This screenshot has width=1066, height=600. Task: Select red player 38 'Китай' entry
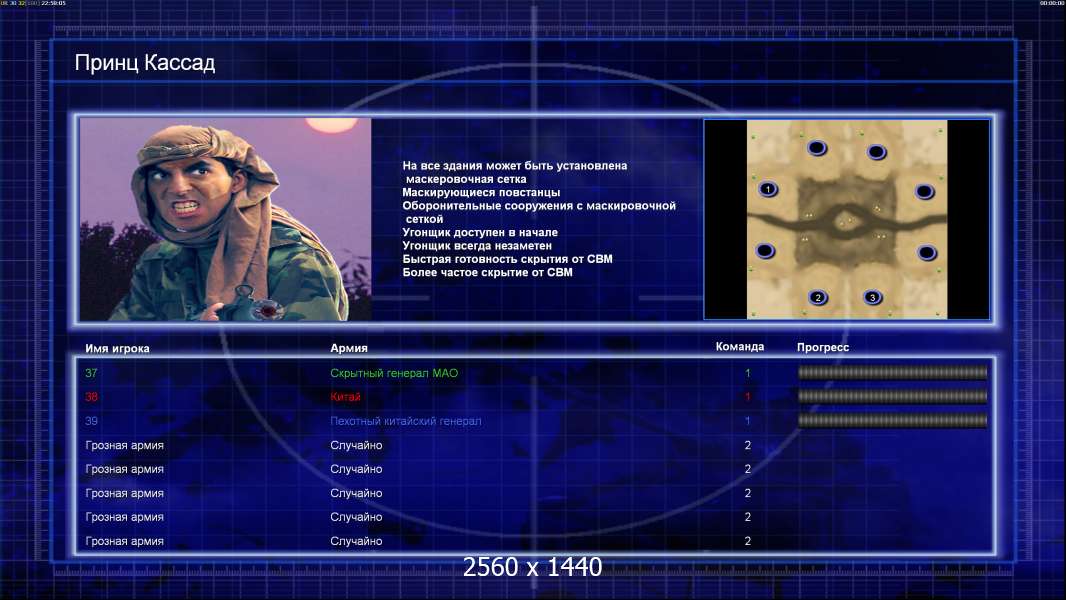pyautogui.click(x=345, y=397)
